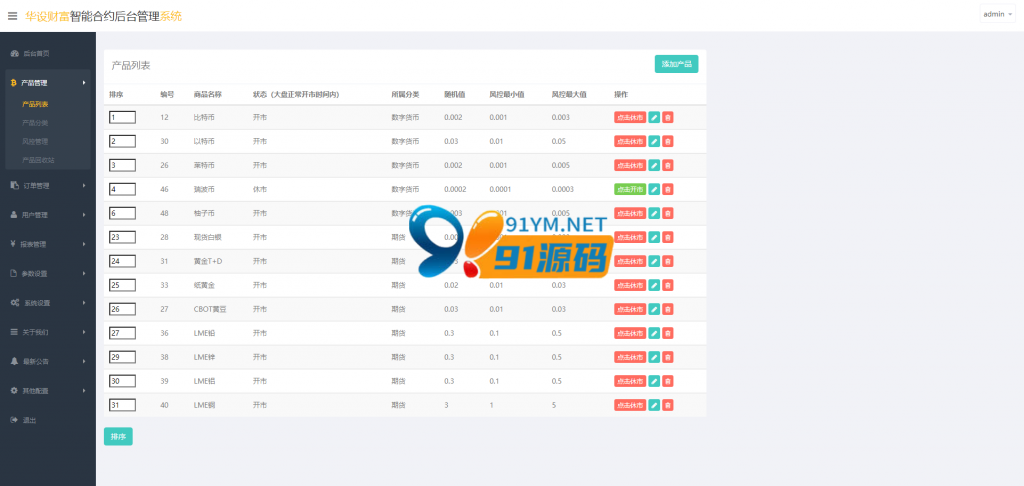Delete the product numbered 40 with trash icon
The height and width of the screenshot is (486, 1024).
pyautogui.click(x=667, y=405)
